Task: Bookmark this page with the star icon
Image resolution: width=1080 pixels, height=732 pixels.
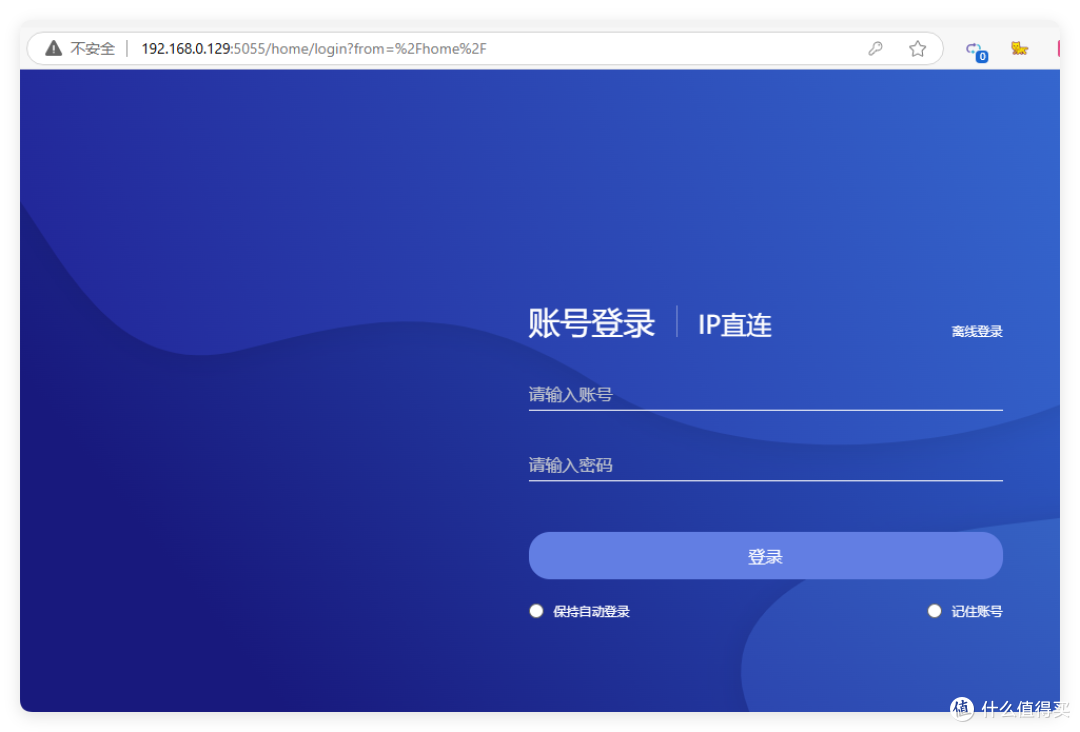Action: pos(917,48)
